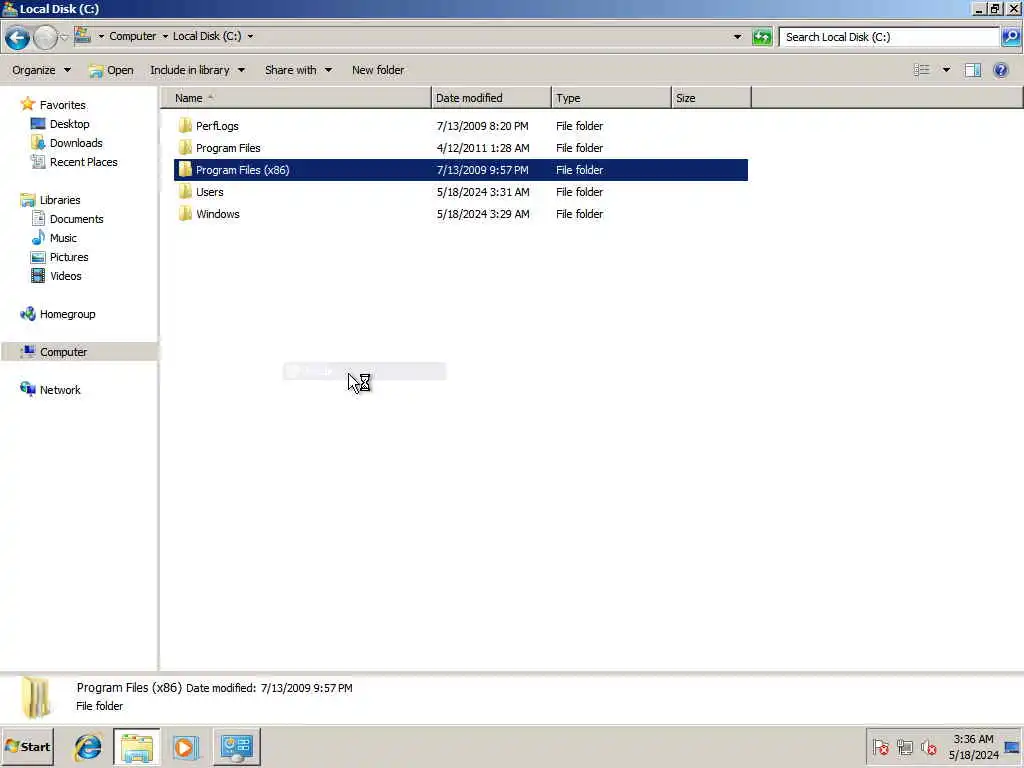Click the Change your view icon
This screenshot has height=768, width=1024.
coord(921,70)
